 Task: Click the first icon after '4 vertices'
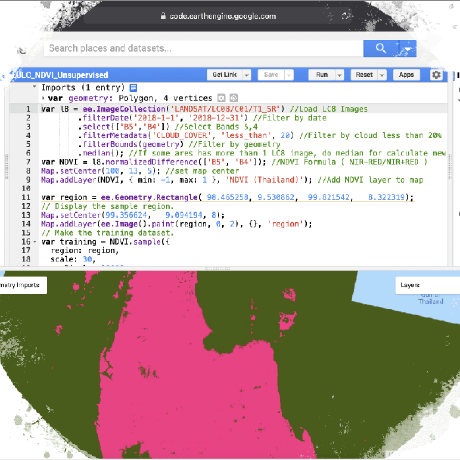pos(221,98)
